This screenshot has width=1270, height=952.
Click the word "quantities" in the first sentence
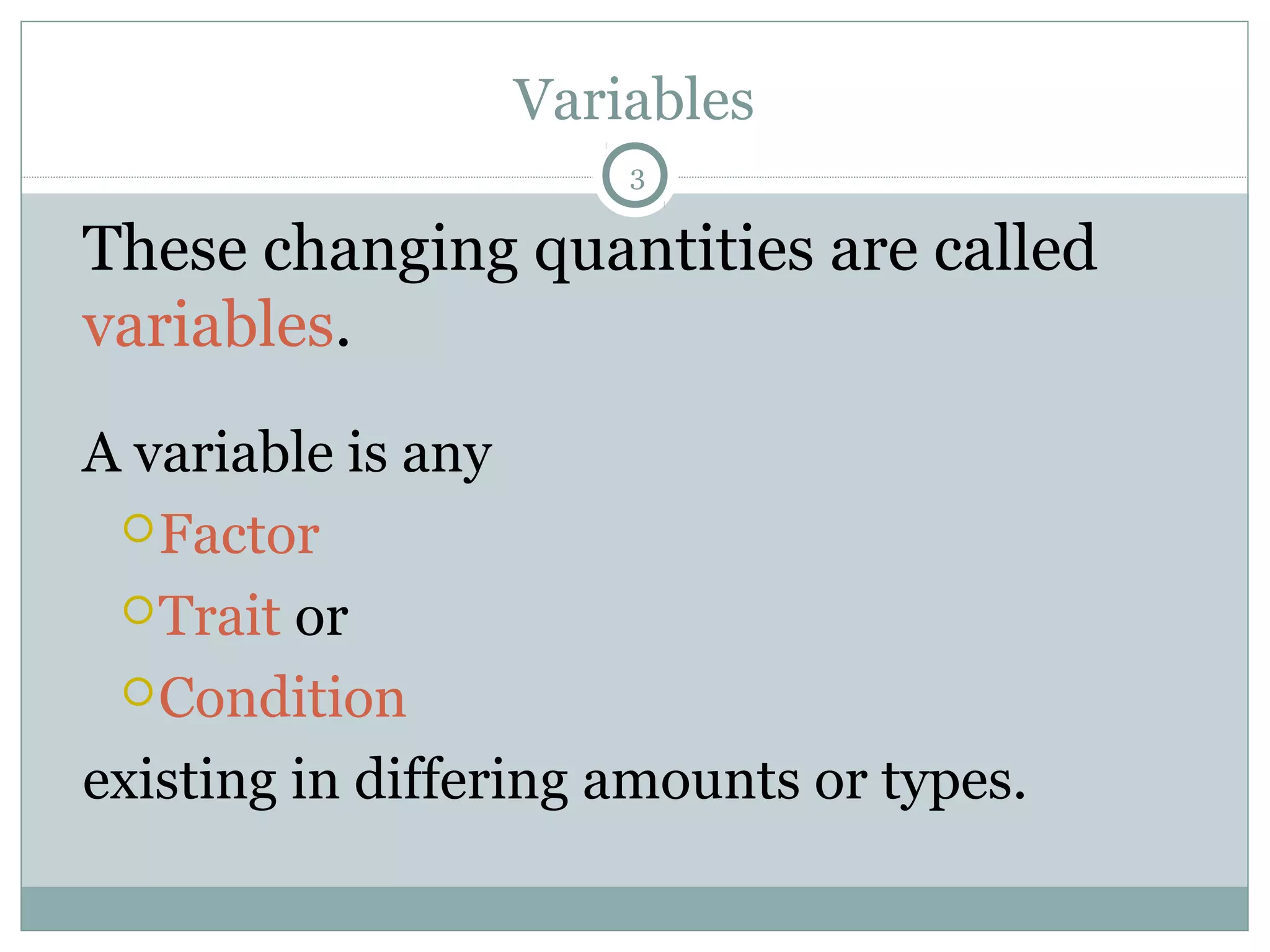(x=673, y=249)
